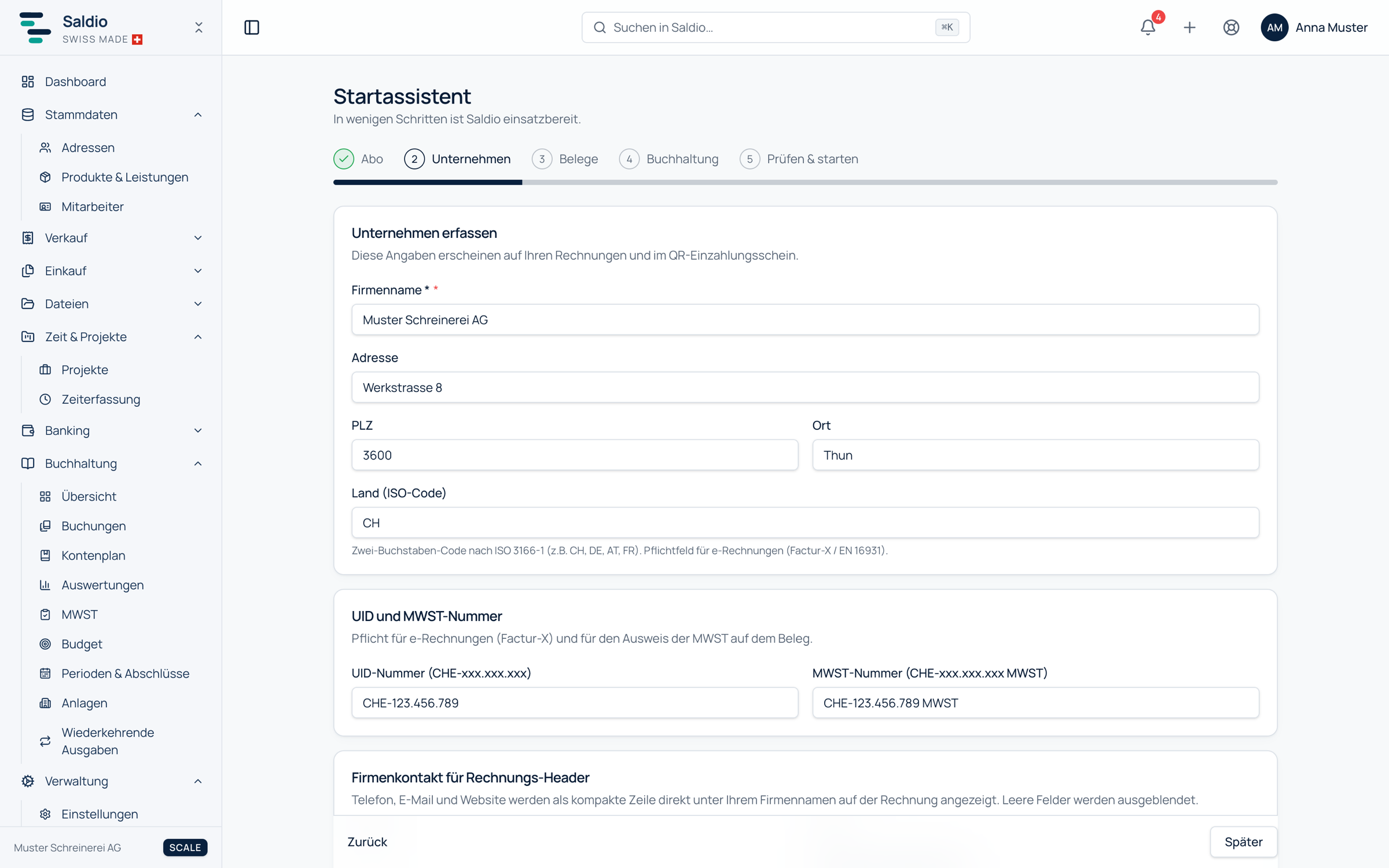This screenshot has height=868, width=1389.
Task: Click the UID-Nummer input field
Action: 575,703
